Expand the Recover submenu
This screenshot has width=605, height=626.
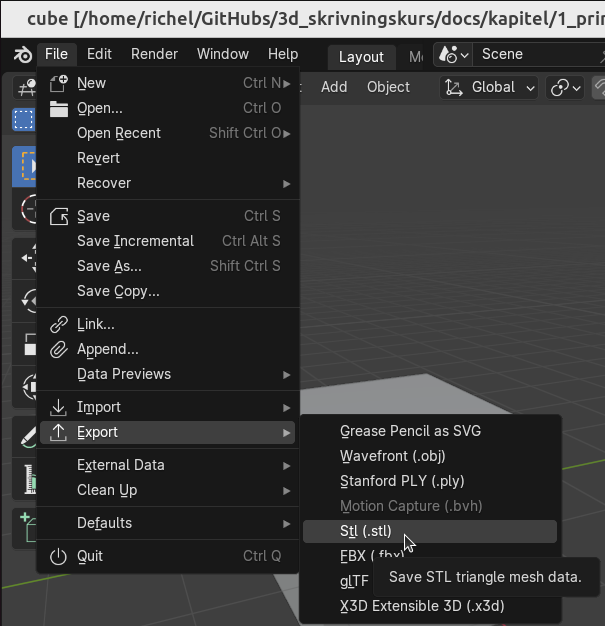tap(168, 183)
